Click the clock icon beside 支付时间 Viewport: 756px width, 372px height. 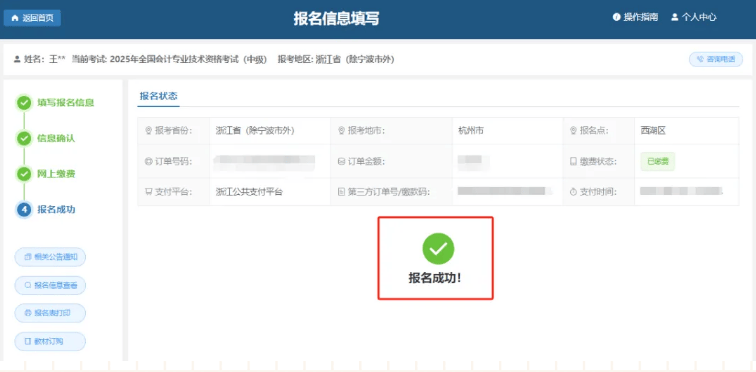(x=573, y=192)
